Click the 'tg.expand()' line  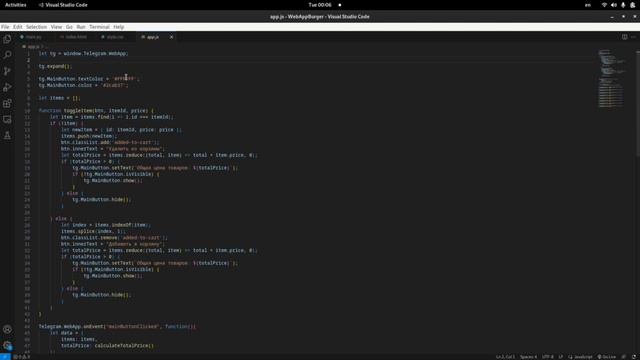[55, 66]
